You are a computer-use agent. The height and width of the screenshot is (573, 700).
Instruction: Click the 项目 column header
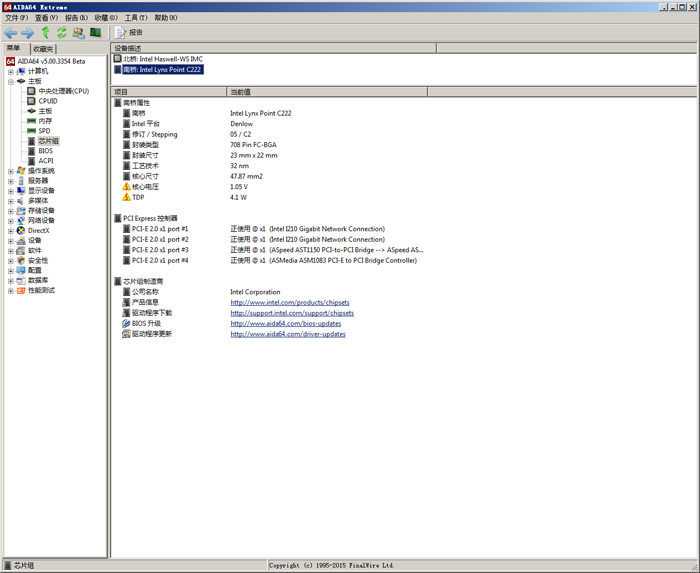169,92
